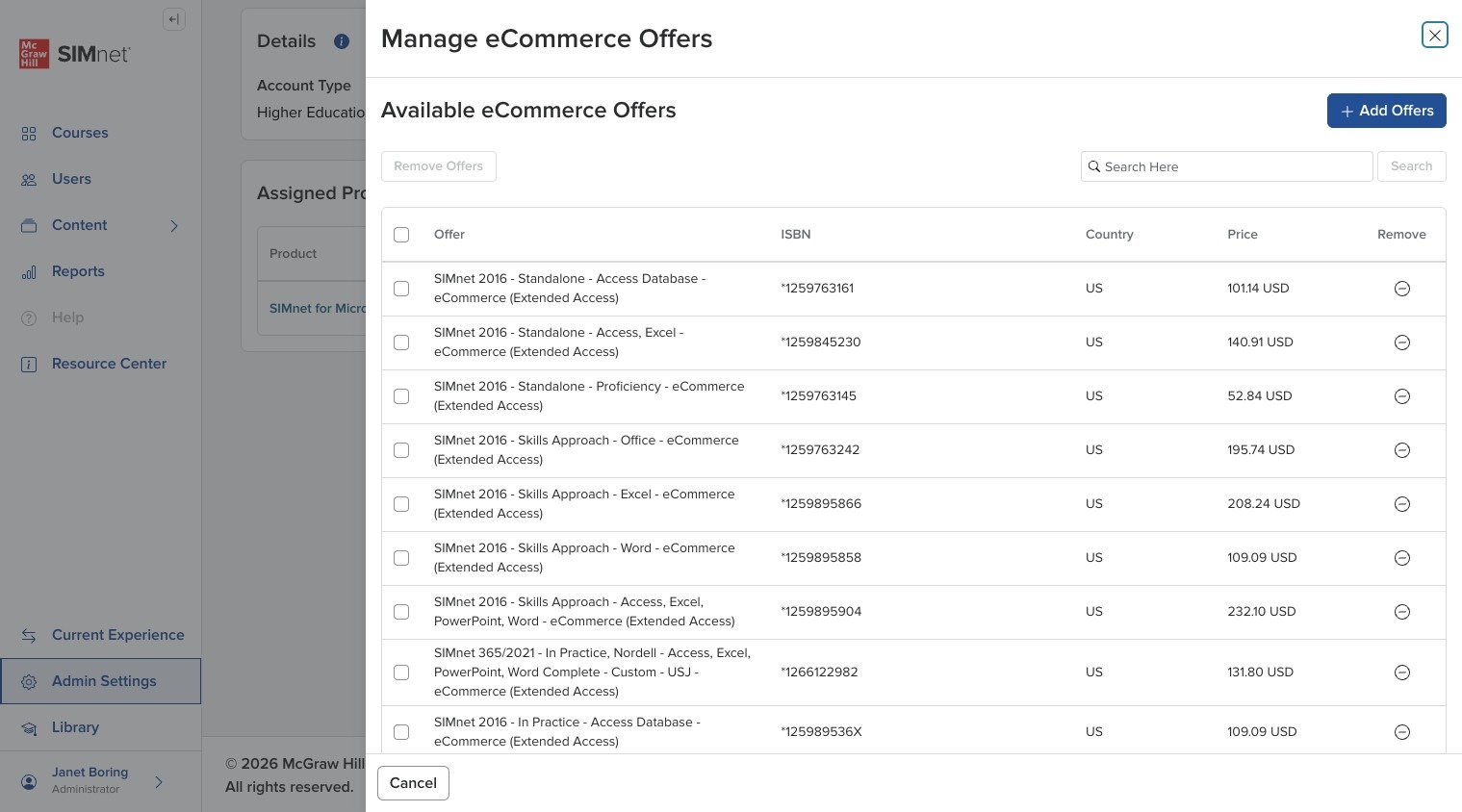Focus the Search Here input field
The height and width of the screenshot is (812, 1462).
tap(1226, 166)
